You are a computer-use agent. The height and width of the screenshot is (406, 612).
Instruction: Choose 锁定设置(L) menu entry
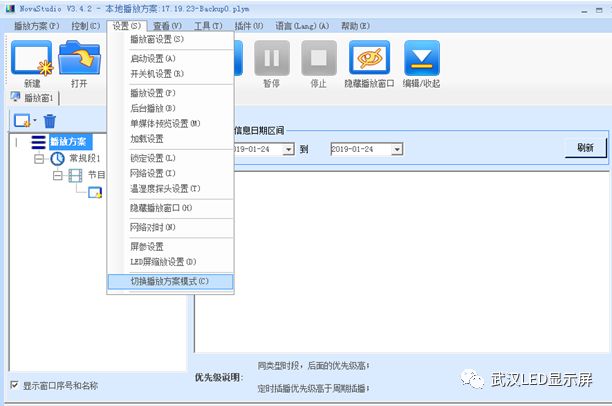point(171,158)
